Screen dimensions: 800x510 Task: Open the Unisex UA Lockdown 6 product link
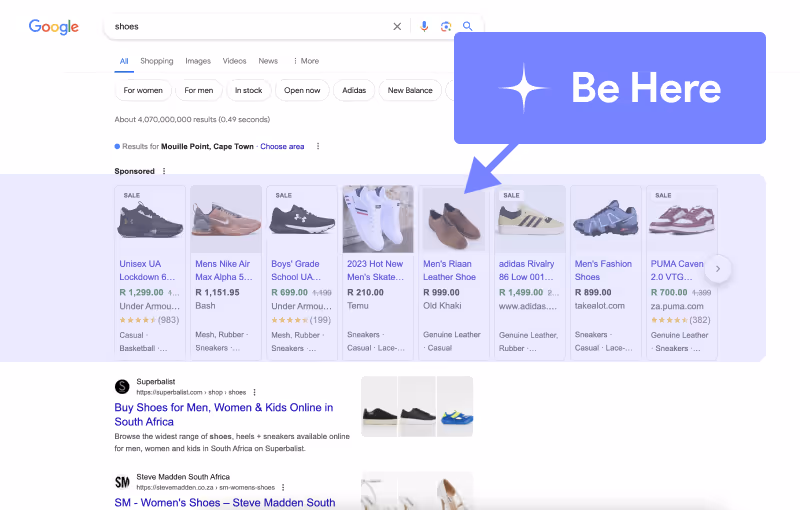tap(147, 270)
